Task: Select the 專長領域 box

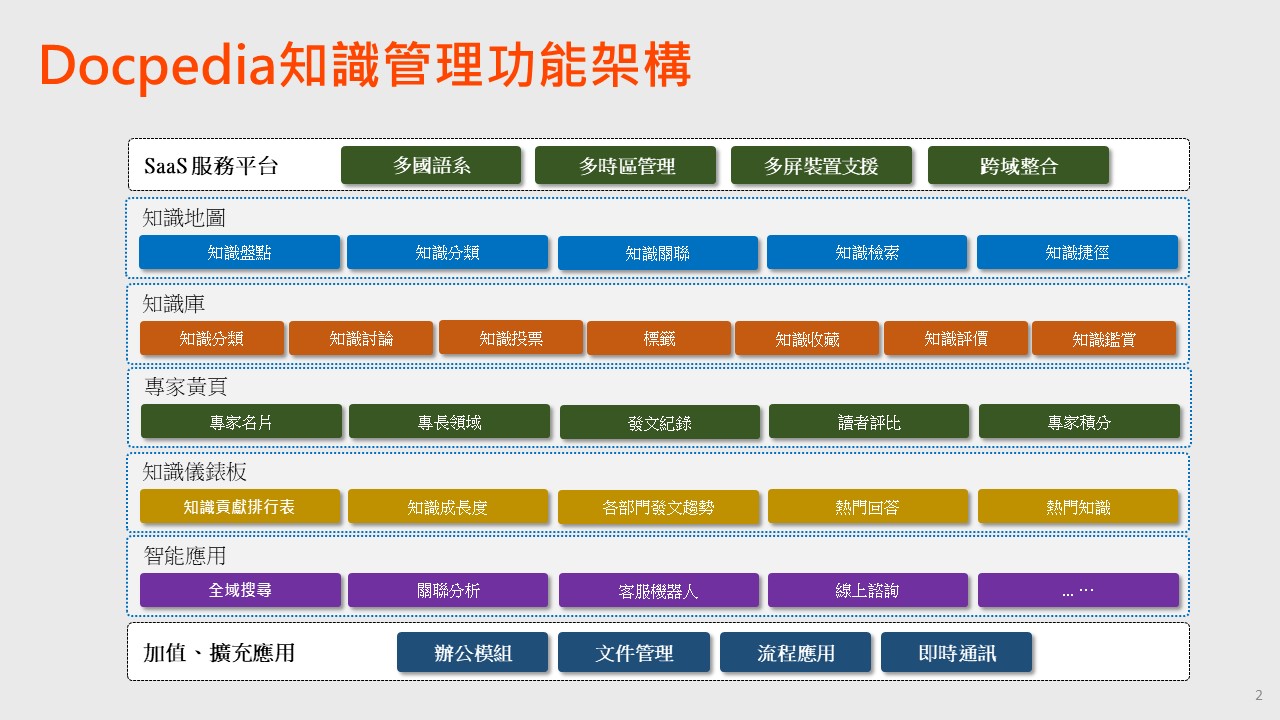Action: [x=449, y=421]
